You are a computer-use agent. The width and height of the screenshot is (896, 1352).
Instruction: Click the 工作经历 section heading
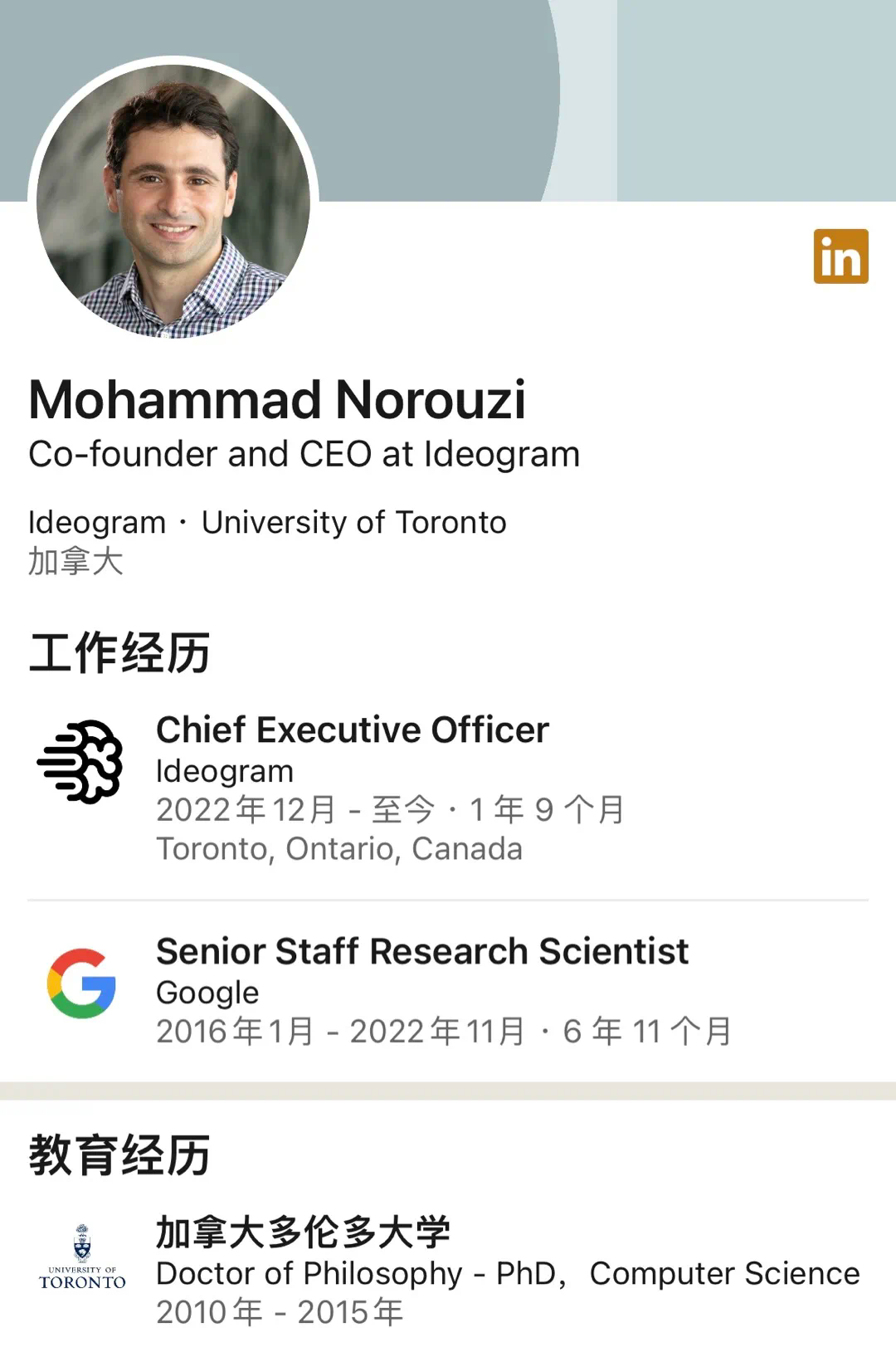click(119, 652)
